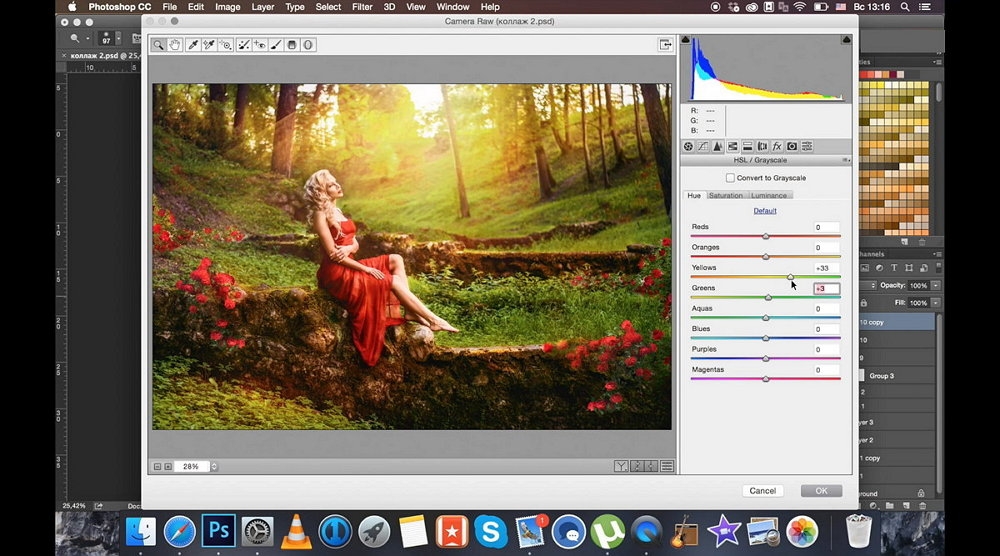The height and width of the screenshot is (556, 1000).
Task: Open Safari from the Dock
Action: (180, 531)
